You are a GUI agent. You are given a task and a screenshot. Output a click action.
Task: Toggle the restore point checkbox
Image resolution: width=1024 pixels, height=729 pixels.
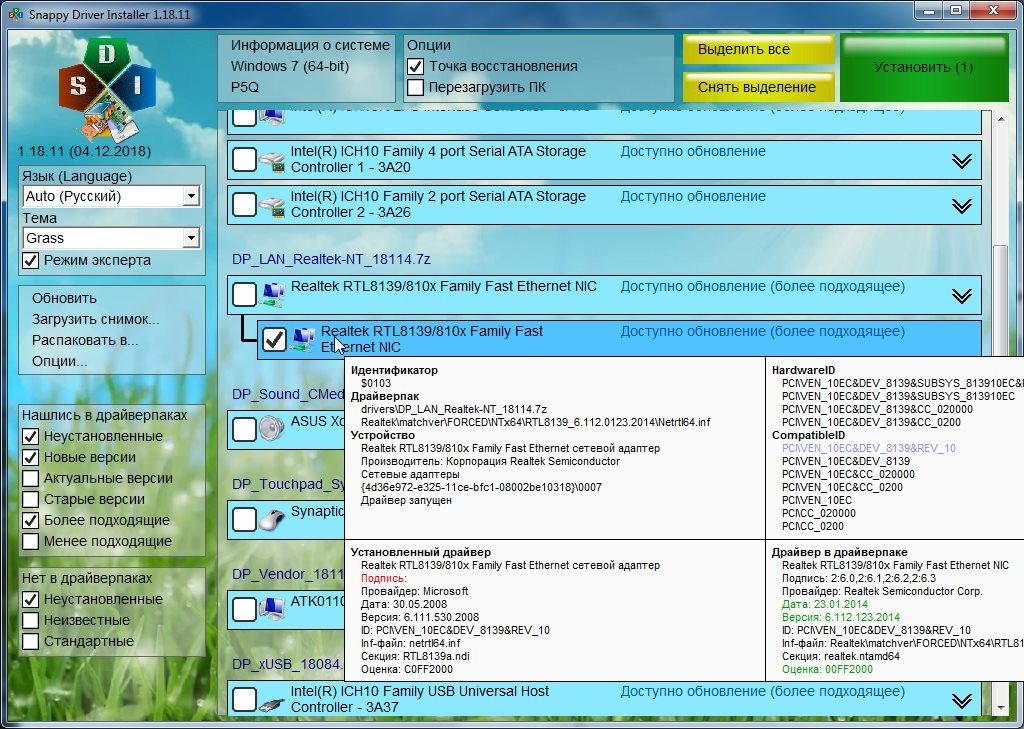point(416,66)
